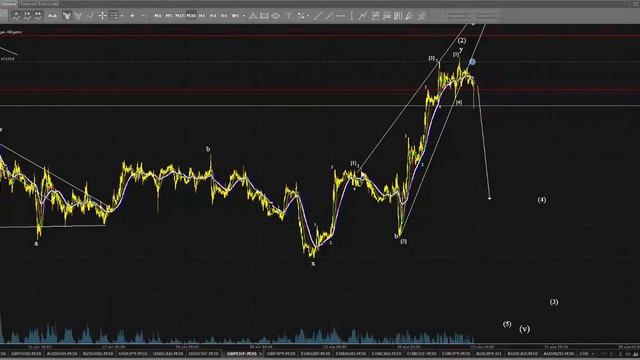Open the USDCHF,M30 chart tab
Screen dimensions: 640x360
[204, 353]
